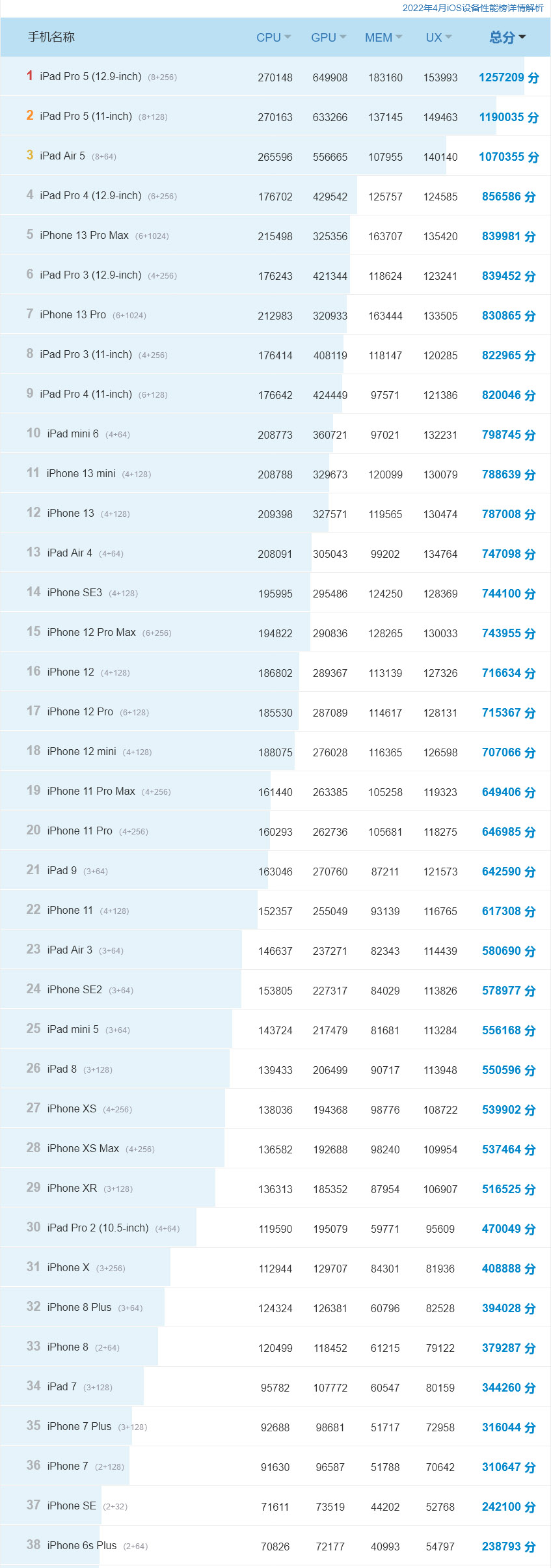Open the iPad Air 5 device name
551x1568 pixels.
tap(62, 156)
